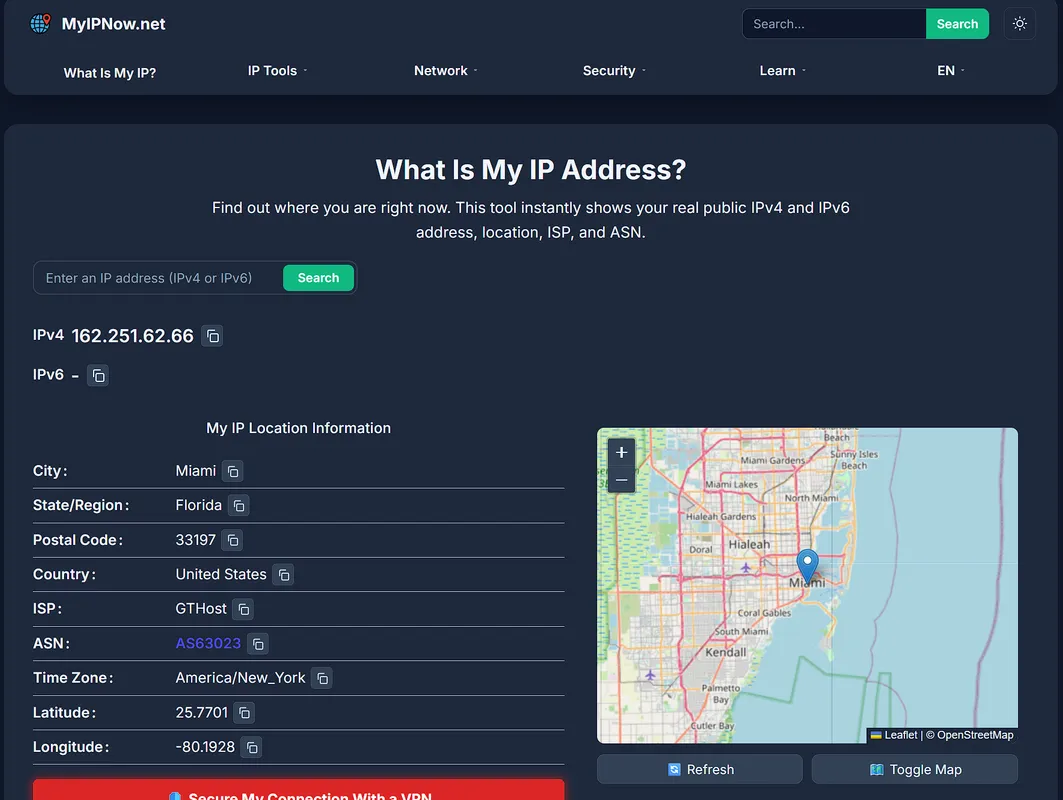Click the -80.1928 longitude value

[205, 747]
